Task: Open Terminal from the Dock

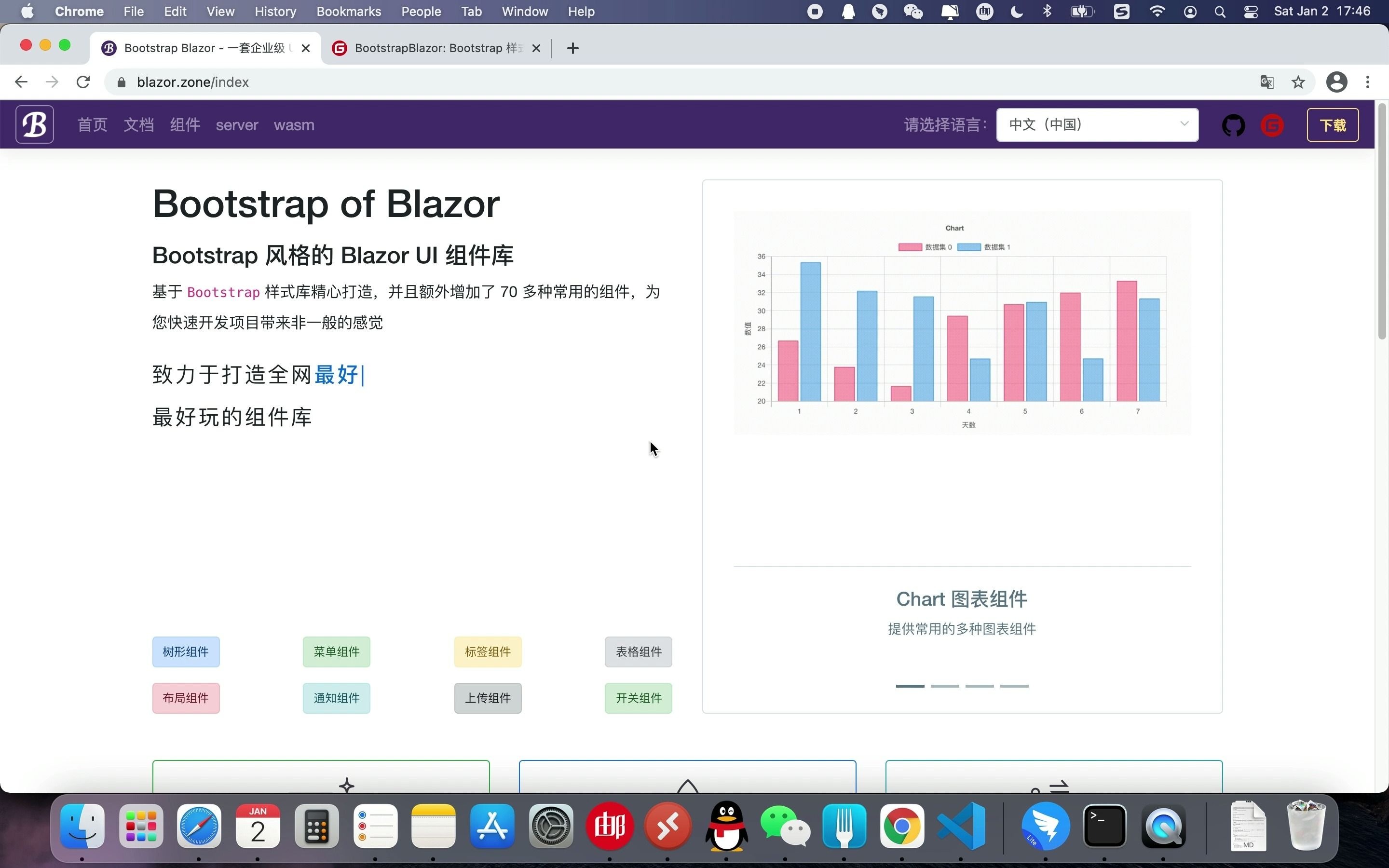Action: 1104,826
